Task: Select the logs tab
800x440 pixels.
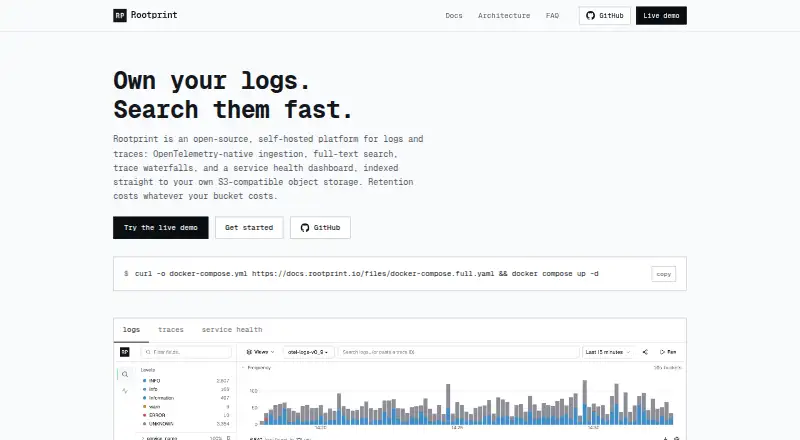Action: tap(131, 330)
